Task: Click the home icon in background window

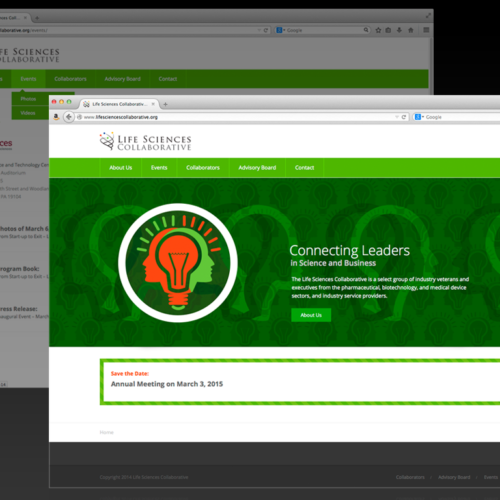Action: click(411, 30)
